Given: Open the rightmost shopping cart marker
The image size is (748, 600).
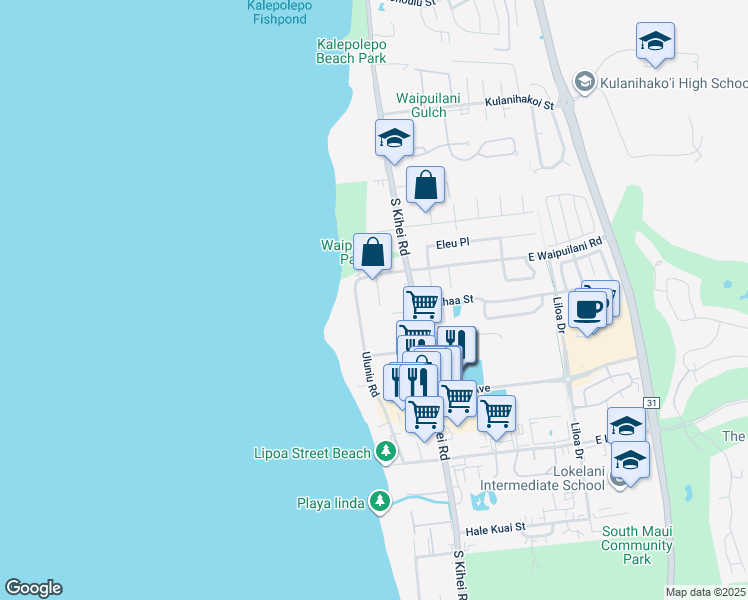Looking at the screenshot, I should click(496, 411).
